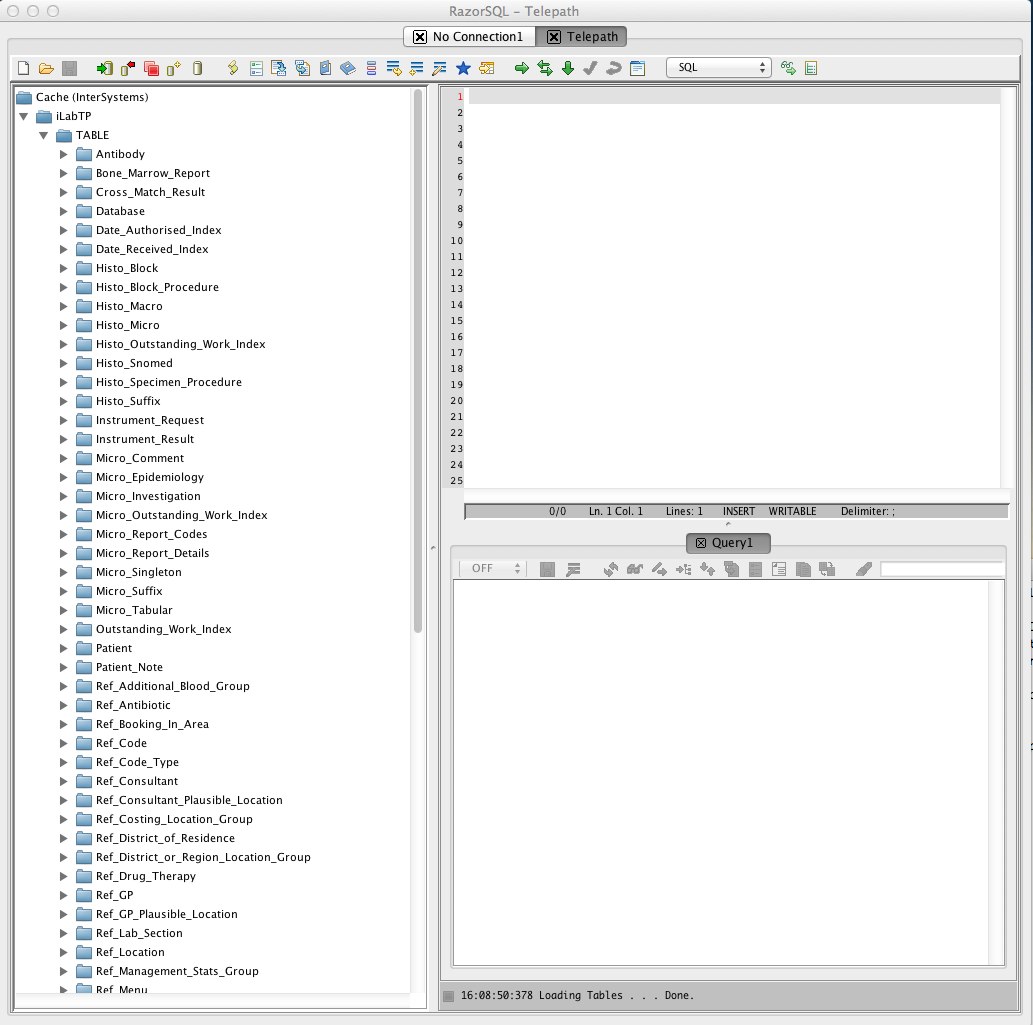The height and width of the screenshot is (1025, 1033).
Task: Expand the Database table node
Action: (x=63, y=211)
